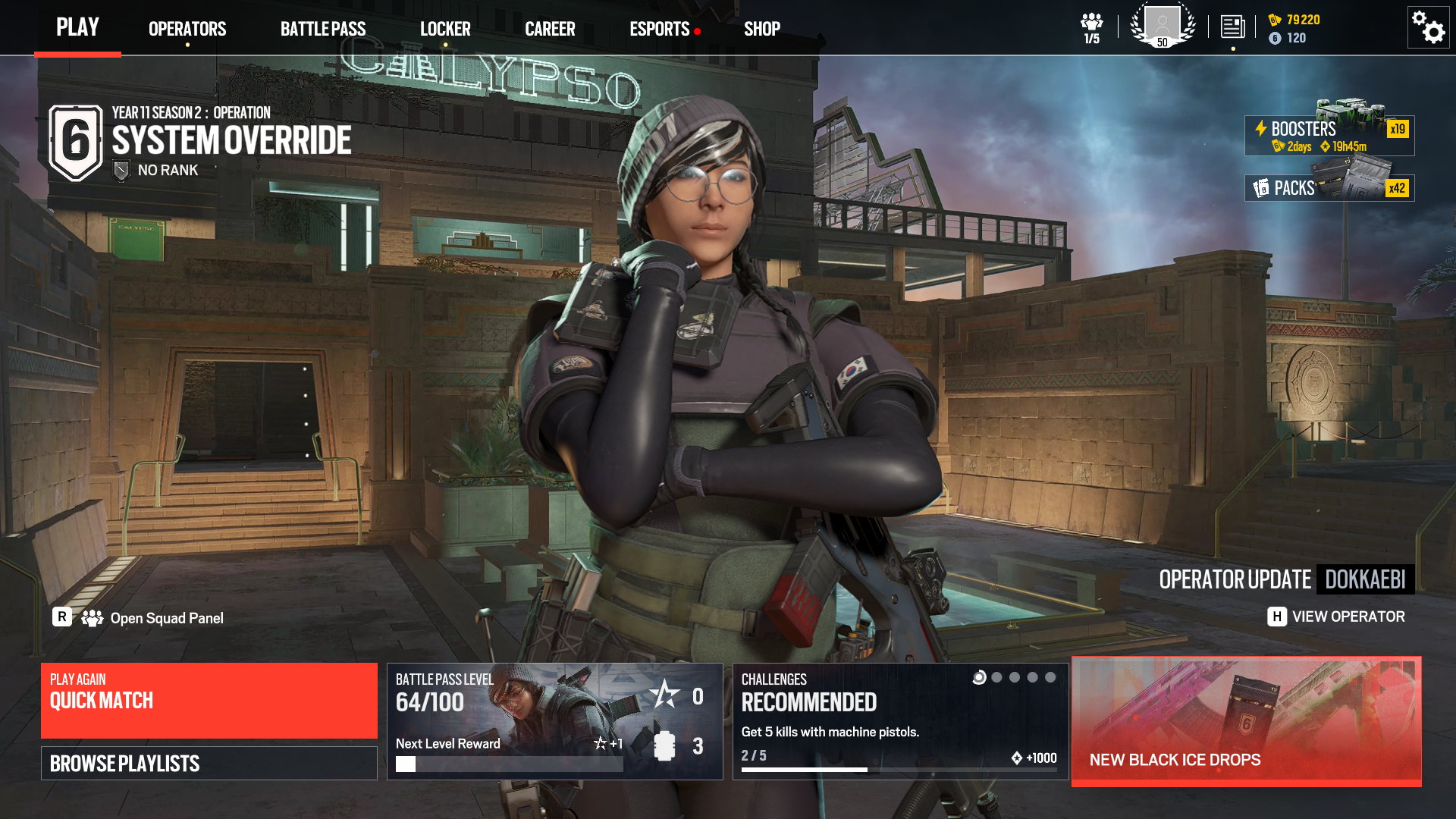
Task: Click the challenge Renown reward icon
Action: [1017, 758]
